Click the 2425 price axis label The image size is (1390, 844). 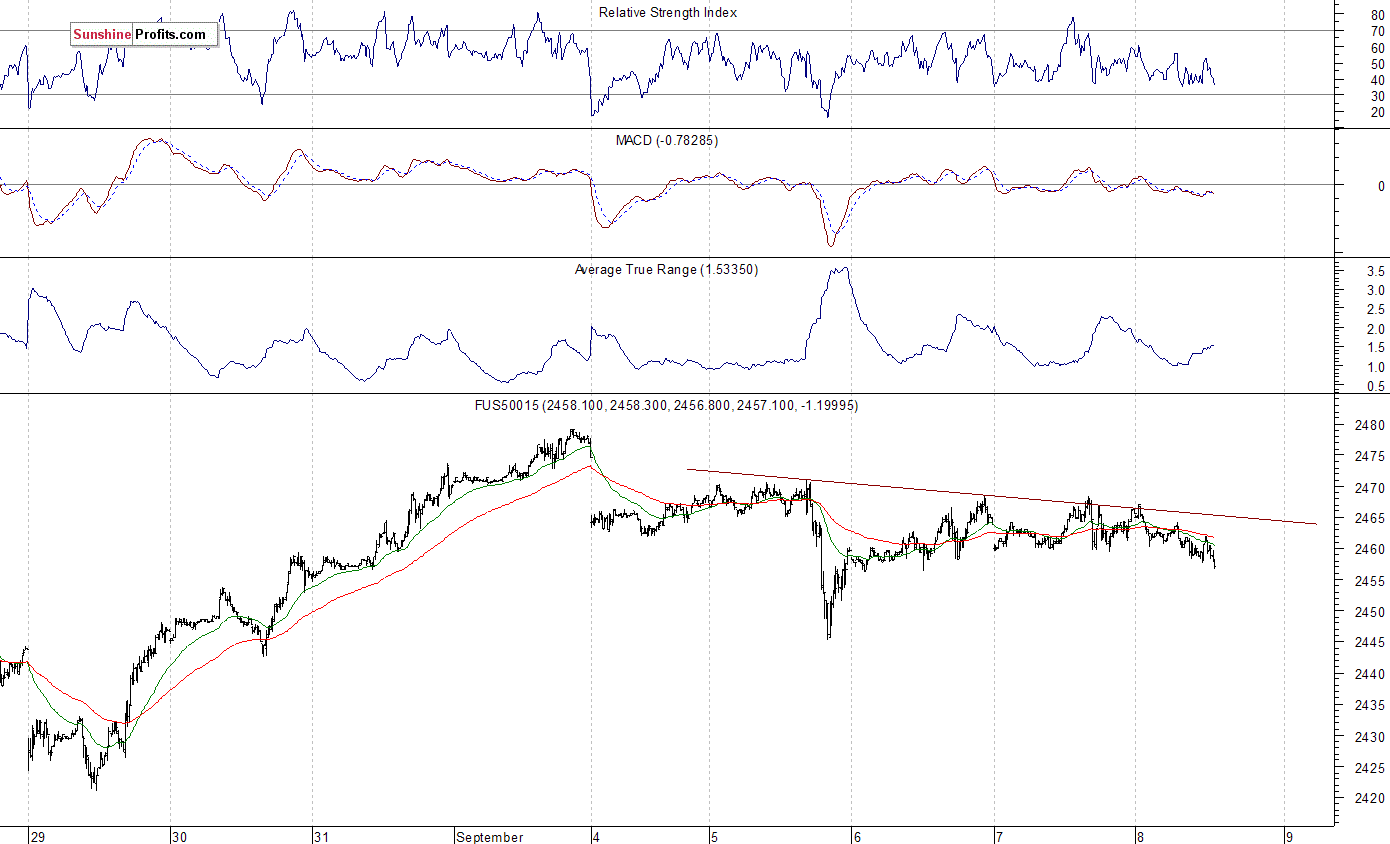tap(1372, 768)
